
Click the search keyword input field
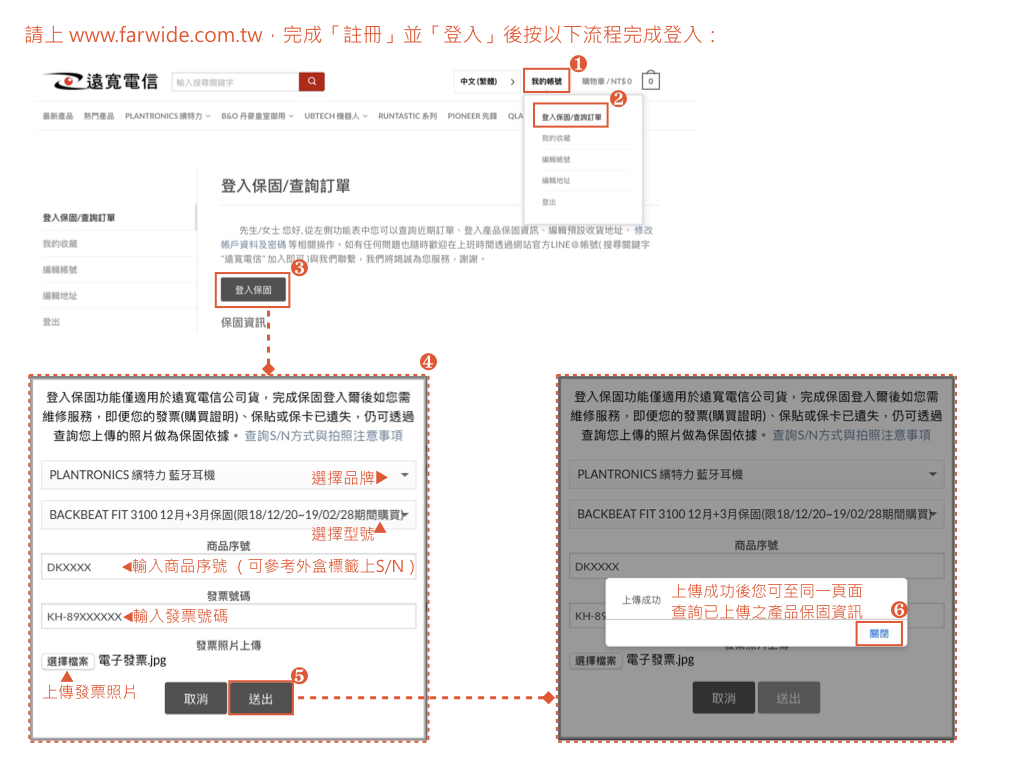pyautogui.click(x=235, y=82)
